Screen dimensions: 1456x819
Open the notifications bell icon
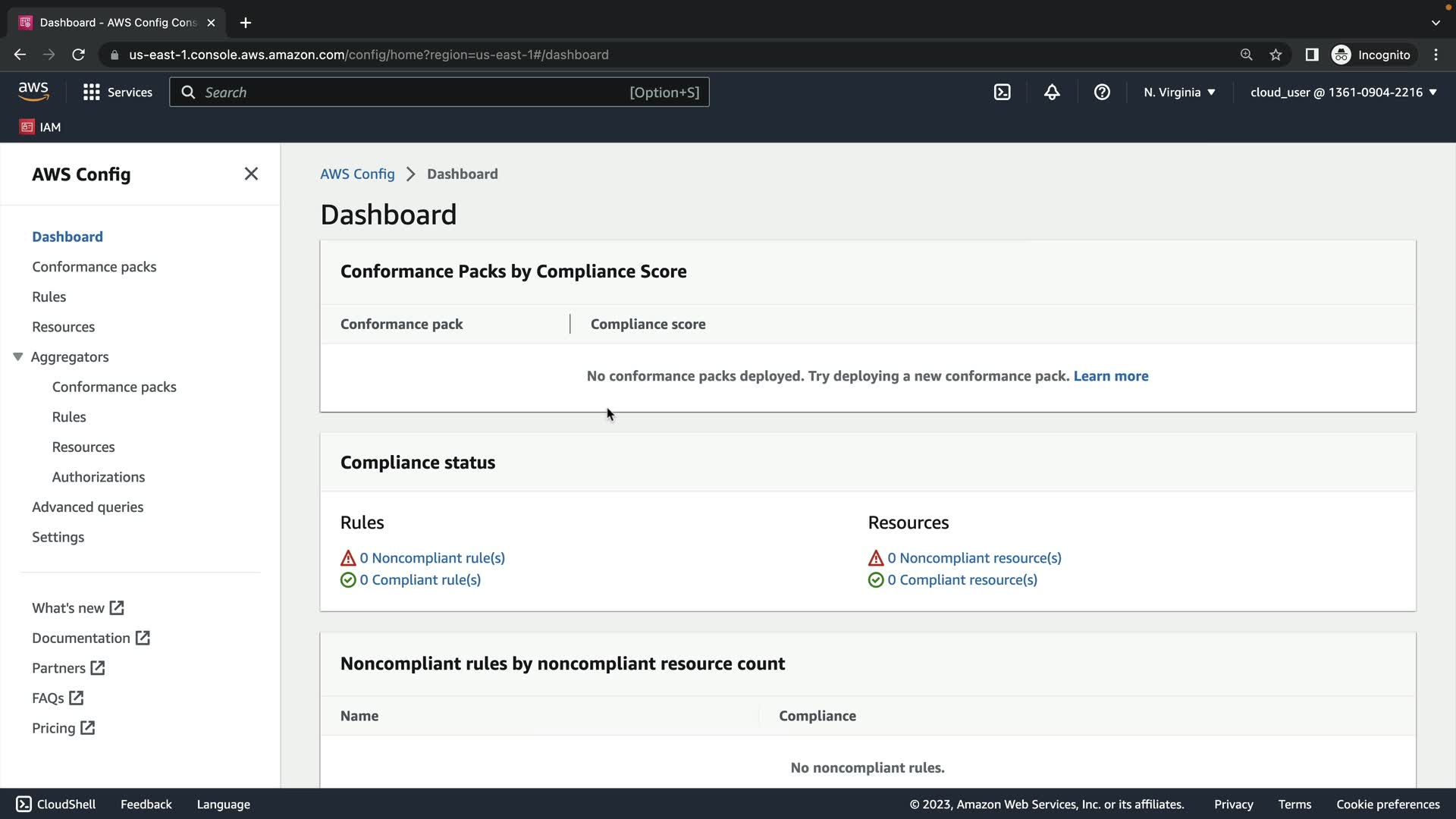coord(1052,92)
